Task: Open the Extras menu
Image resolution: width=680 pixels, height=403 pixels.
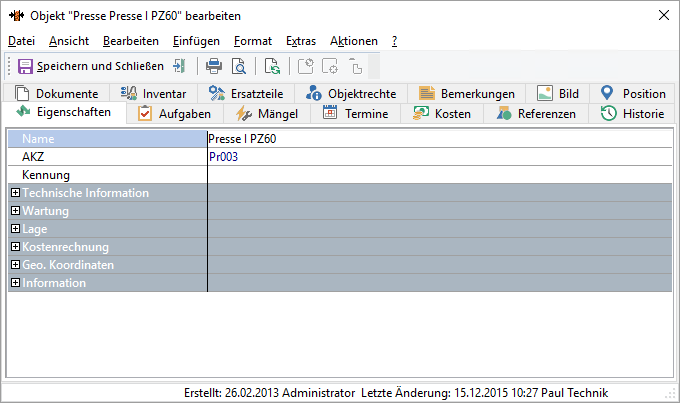Action: click(x=301, y=41)
